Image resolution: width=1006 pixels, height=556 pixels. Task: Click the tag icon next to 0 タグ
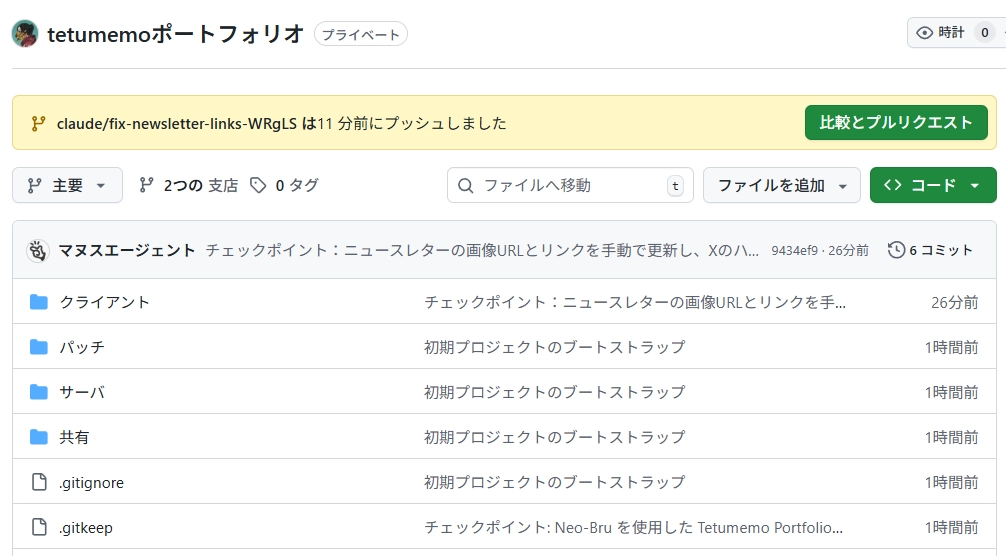point(258,185)
